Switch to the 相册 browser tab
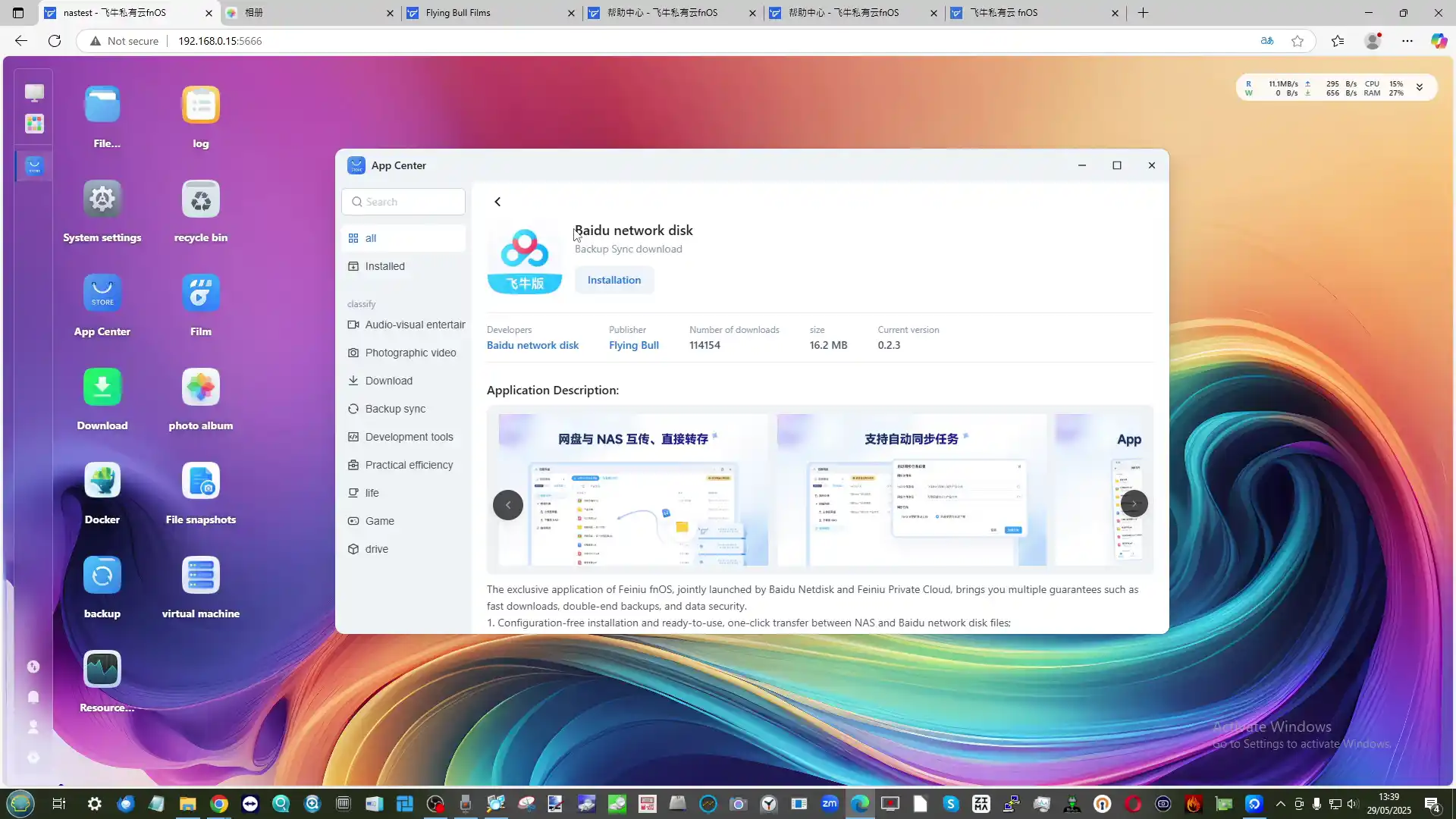The image size is (1456, 819). tap(310, 13)
